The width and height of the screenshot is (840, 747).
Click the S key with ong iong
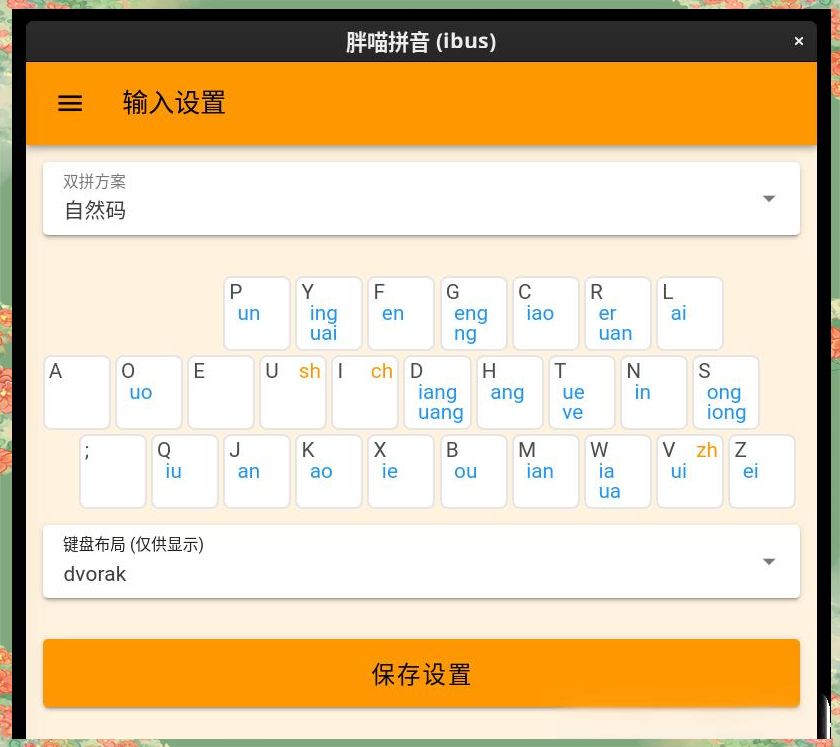coord(726,392)
